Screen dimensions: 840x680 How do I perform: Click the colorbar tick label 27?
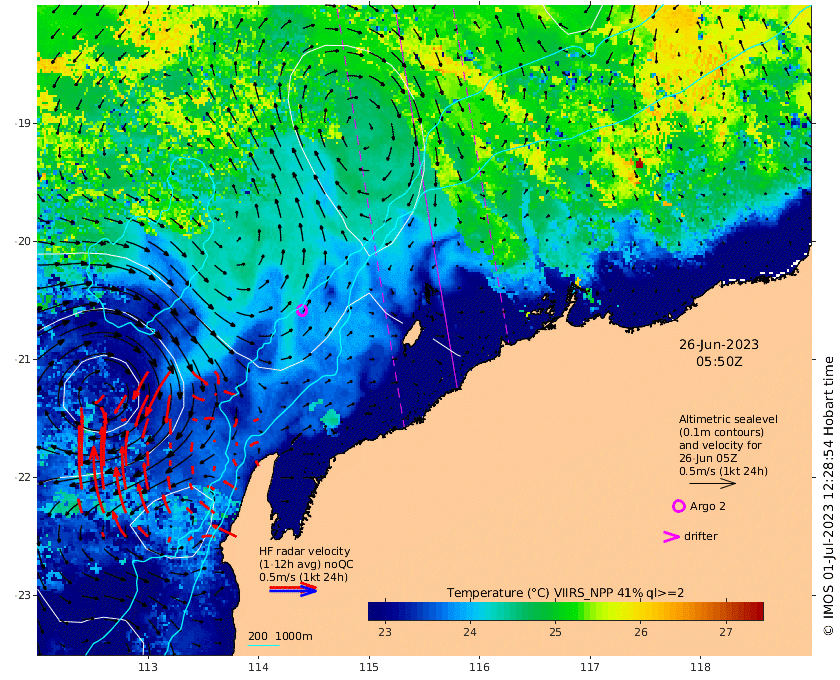[x=726, y=632]
